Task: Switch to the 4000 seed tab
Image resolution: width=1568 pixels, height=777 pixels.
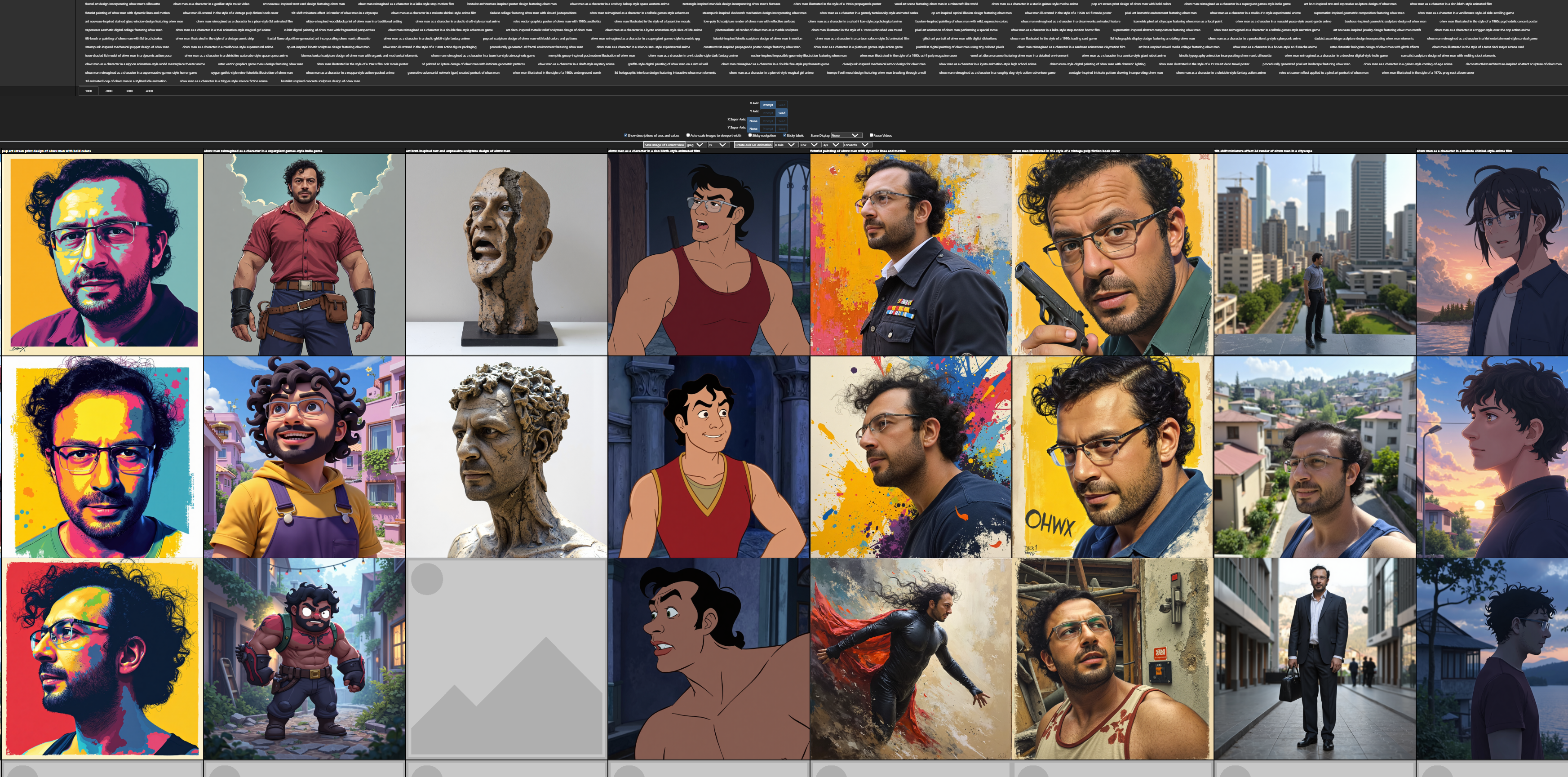Action: tap(149, 91)
